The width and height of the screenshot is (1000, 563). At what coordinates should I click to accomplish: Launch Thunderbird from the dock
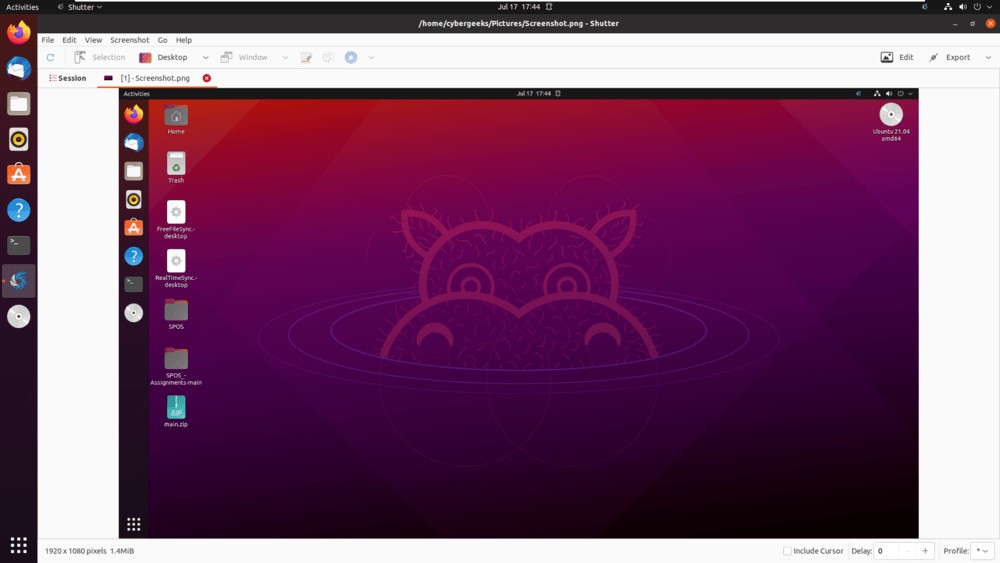pyautogui.click(x=18, y=68)
